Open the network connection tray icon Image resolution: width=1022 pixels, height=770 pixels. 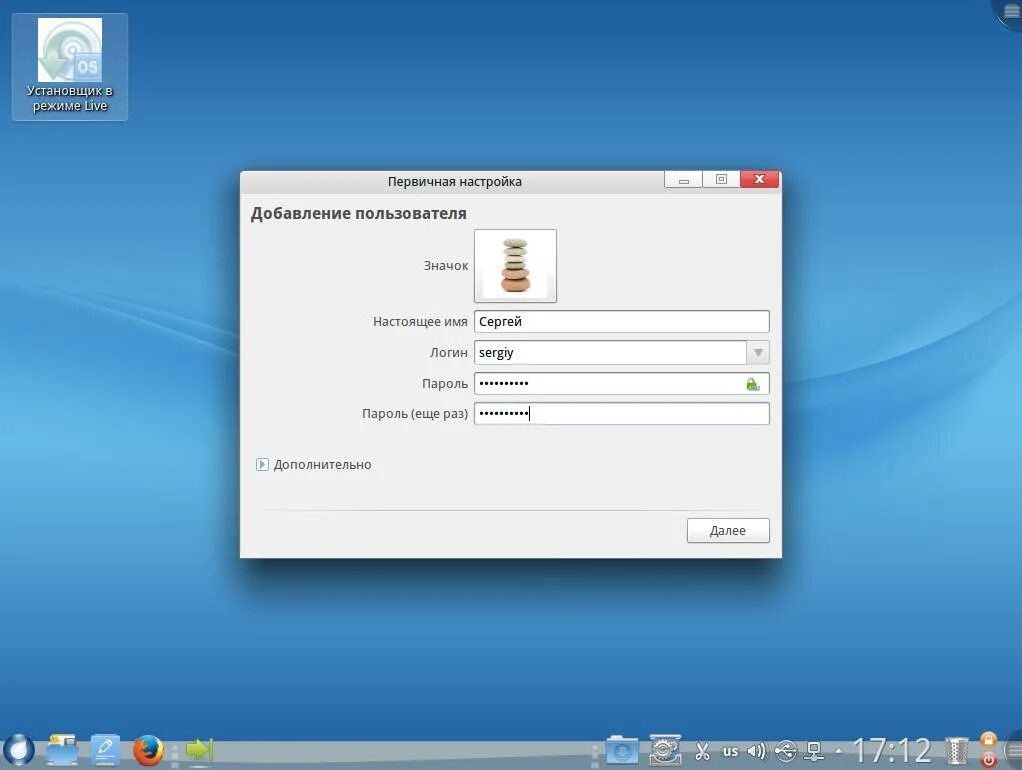point(814,752)
